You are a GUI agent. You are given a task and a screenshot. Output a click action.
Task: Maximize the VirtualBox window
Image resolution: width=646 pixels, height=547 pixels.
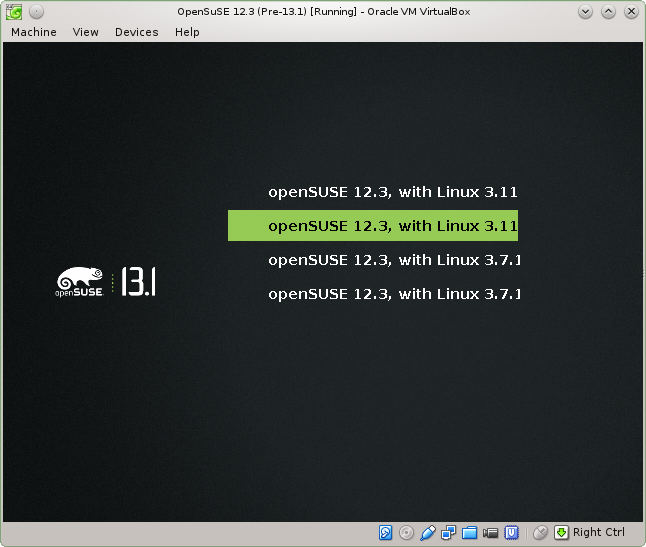pyautogui.click(x=608, y=12)
